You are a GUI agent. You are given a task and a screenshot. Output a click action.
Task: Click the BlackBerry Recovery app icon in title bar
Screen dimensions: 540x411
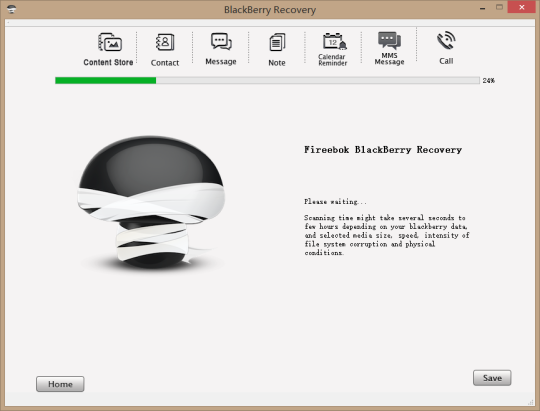(x=11, y=9)
